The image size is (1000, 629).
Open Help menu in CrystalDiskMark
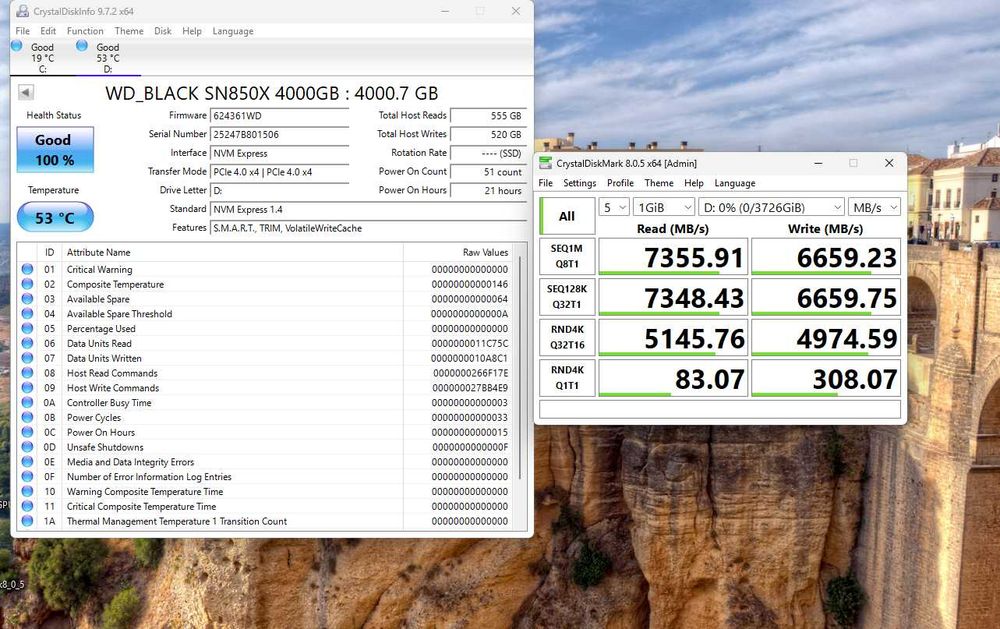(694, 183)
